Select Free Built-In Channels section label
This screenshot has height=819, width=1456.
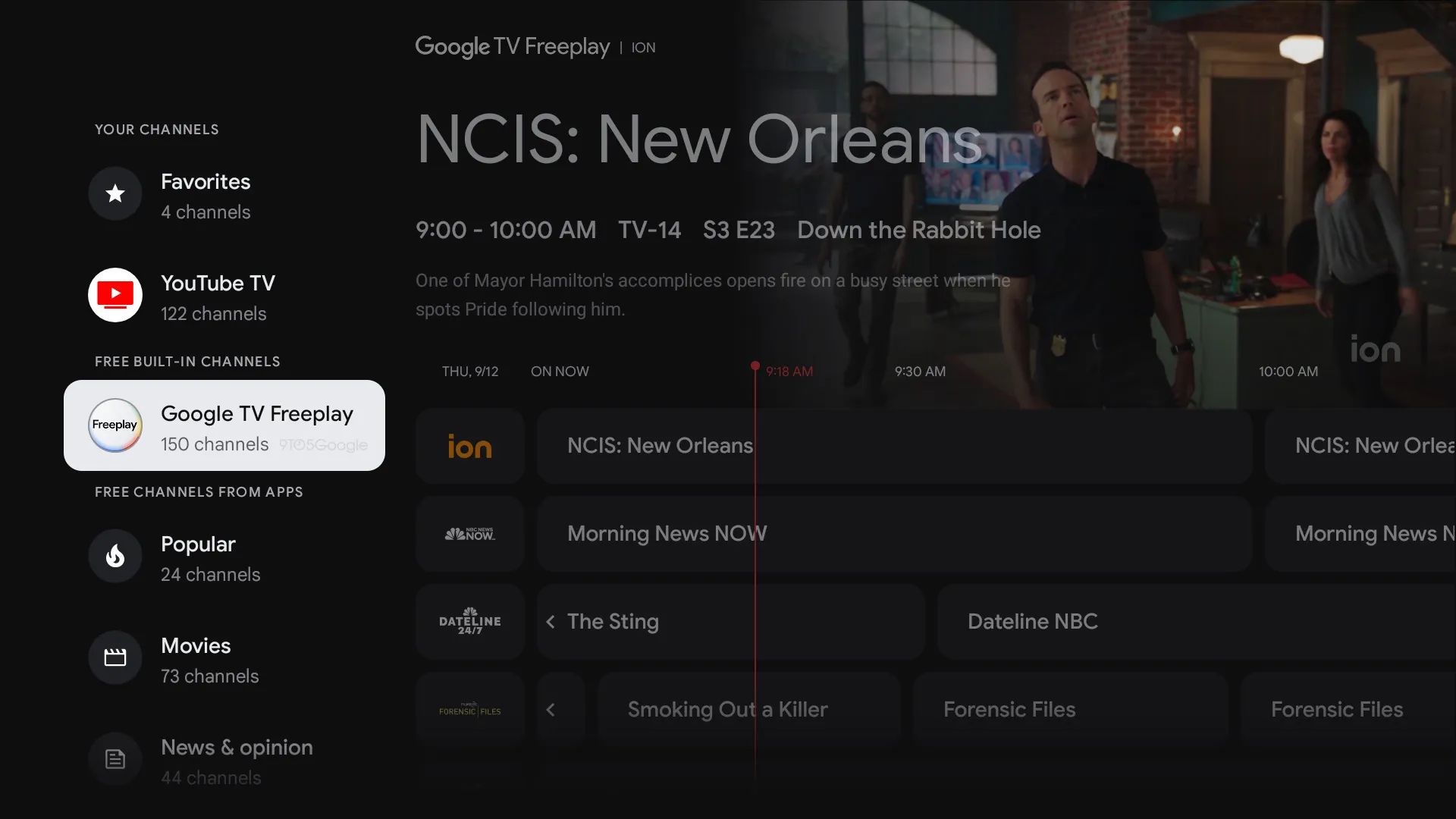point(187,361)
